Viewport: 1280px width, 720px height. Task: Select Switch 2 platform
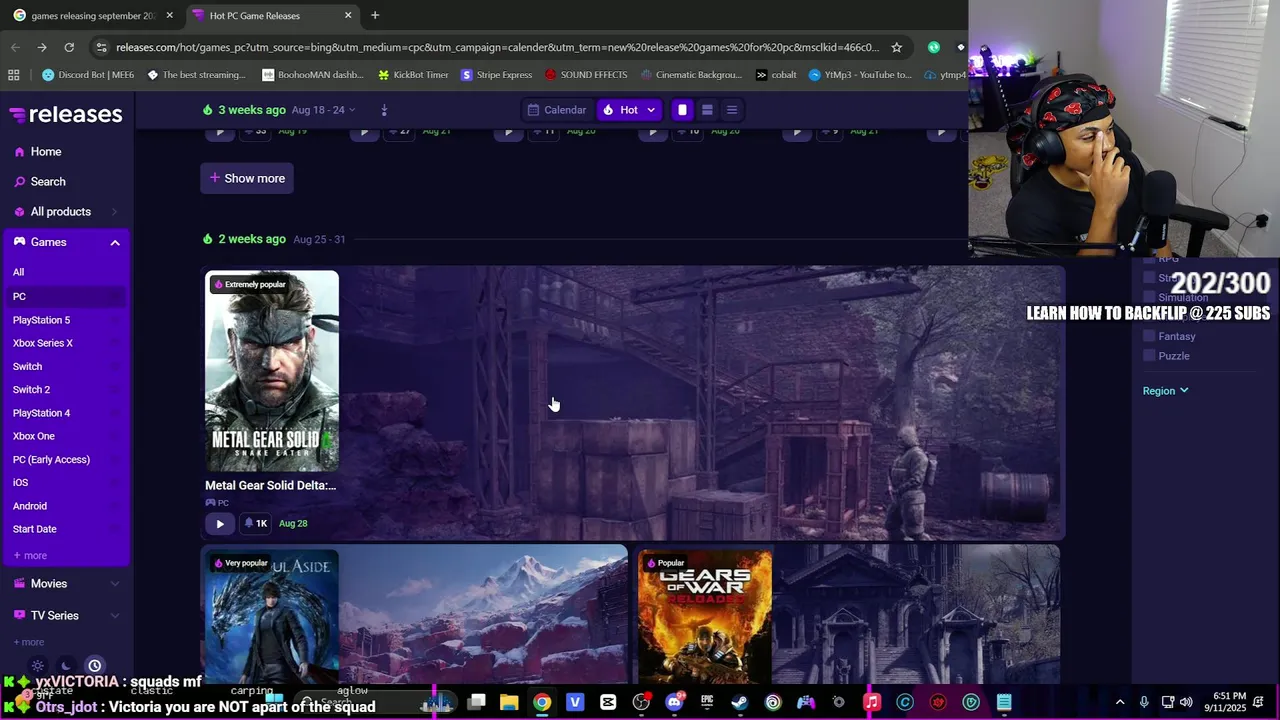click(31, 390)
